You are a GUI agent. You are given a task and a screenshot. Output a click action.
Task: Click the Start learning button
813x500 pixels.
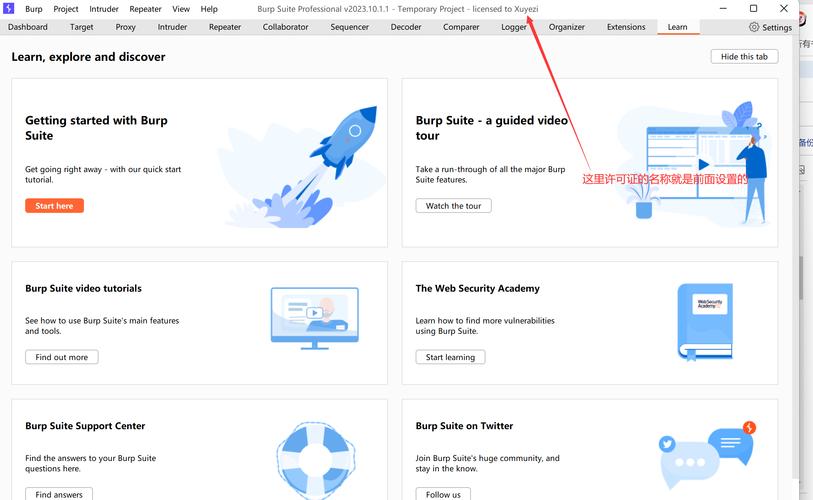451,357
